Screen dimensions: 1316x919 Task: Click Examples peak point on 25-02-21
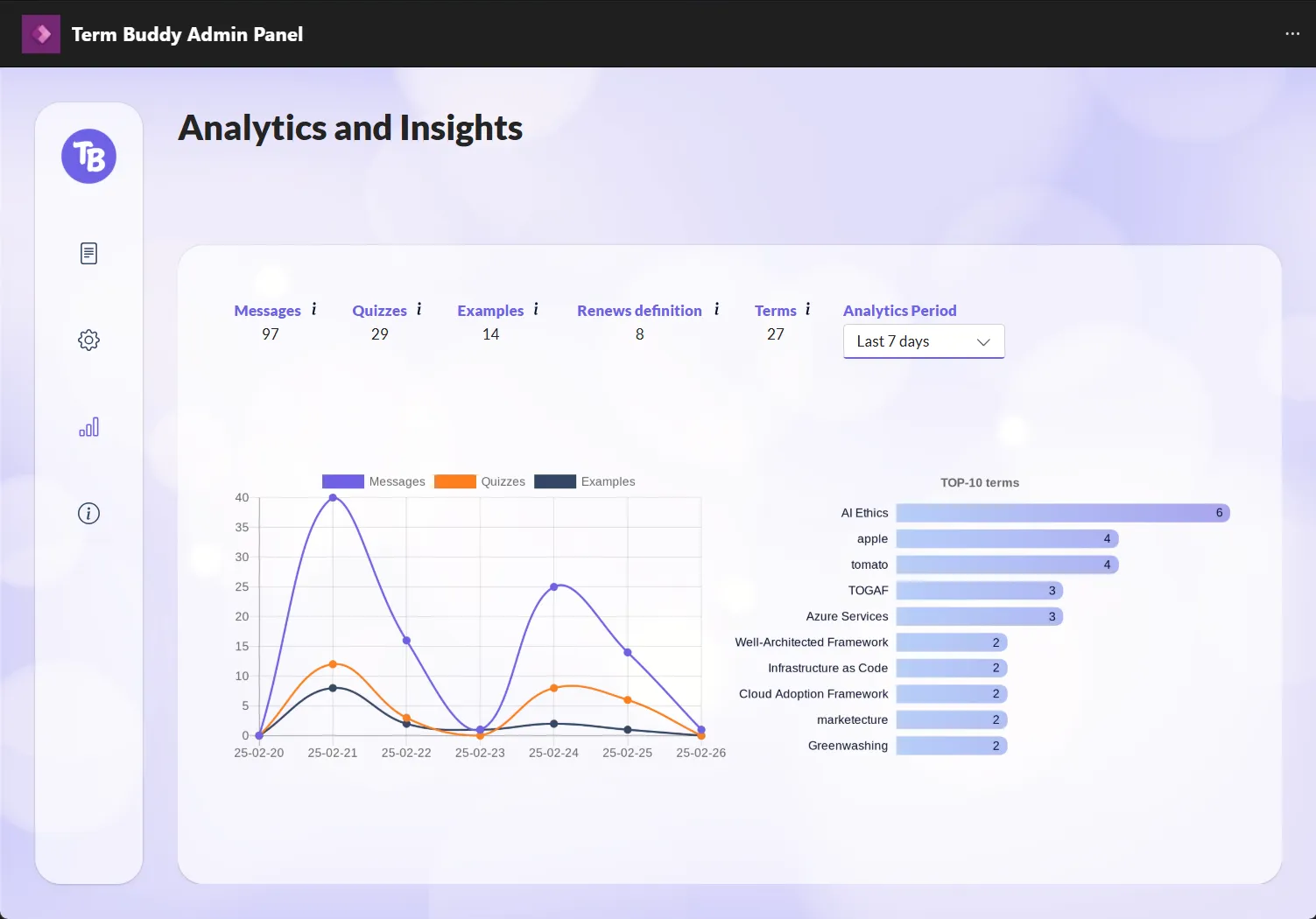click(x=333, y=688)
